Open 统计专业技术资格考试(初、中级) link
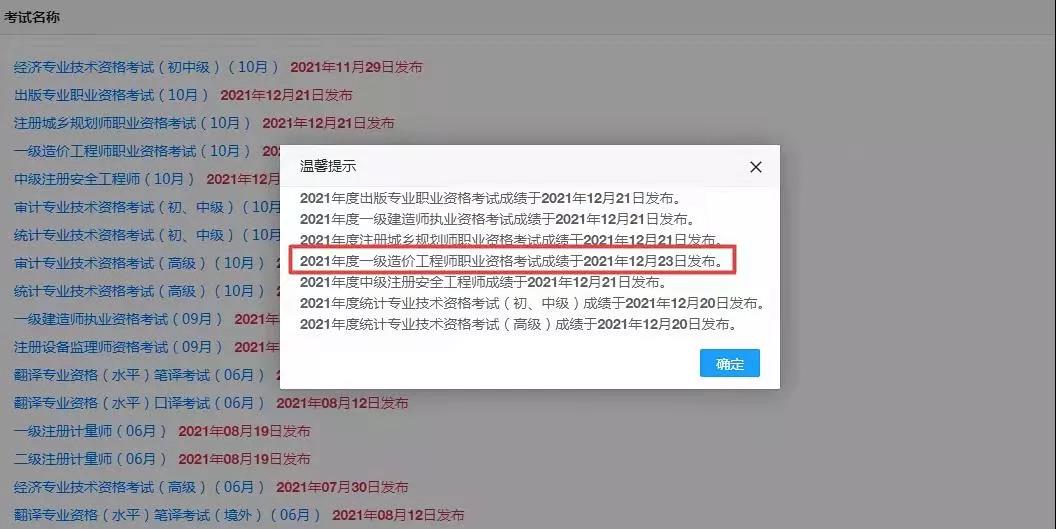Screen dimensions: 1056x529 point(146,235)
